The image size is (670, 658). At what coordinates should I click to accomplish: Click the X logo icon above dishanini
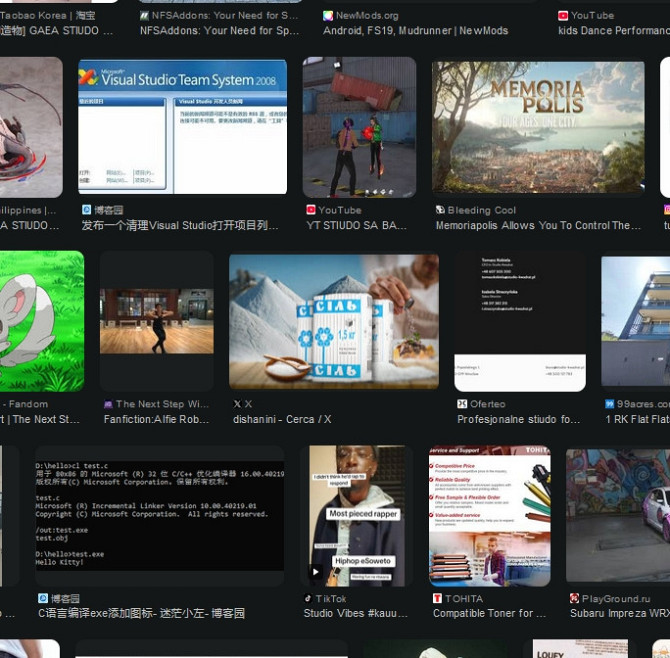click(x=237, y=404)
